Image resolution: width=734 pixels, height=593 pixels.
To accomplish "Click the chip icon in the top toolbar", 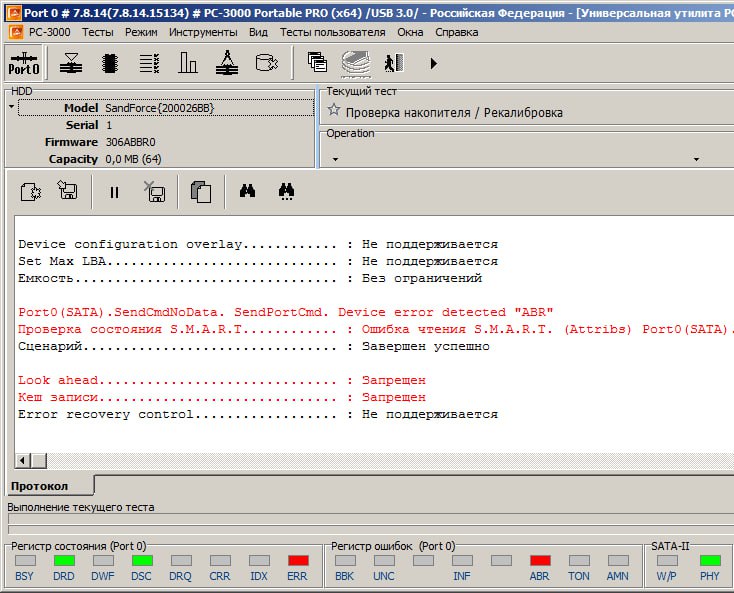I will tap(109, 64).
